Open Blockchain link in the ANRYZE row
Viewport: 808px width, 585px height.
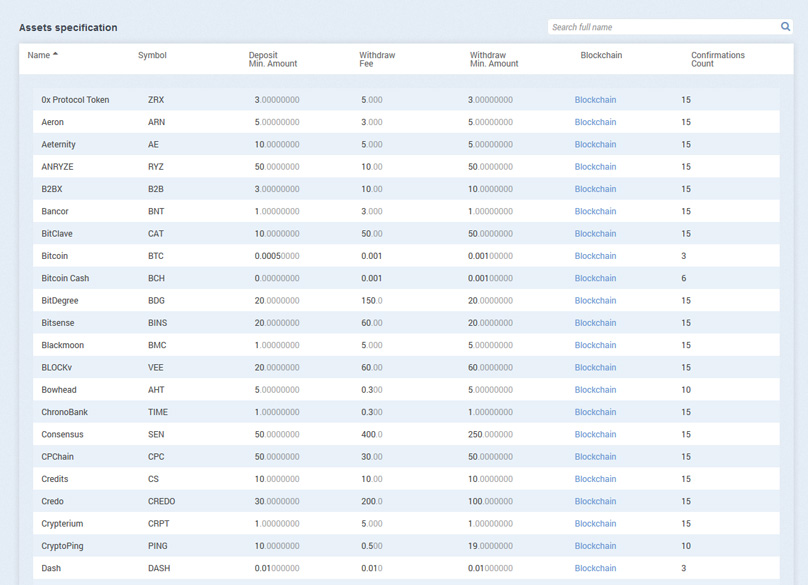(595, 167)
